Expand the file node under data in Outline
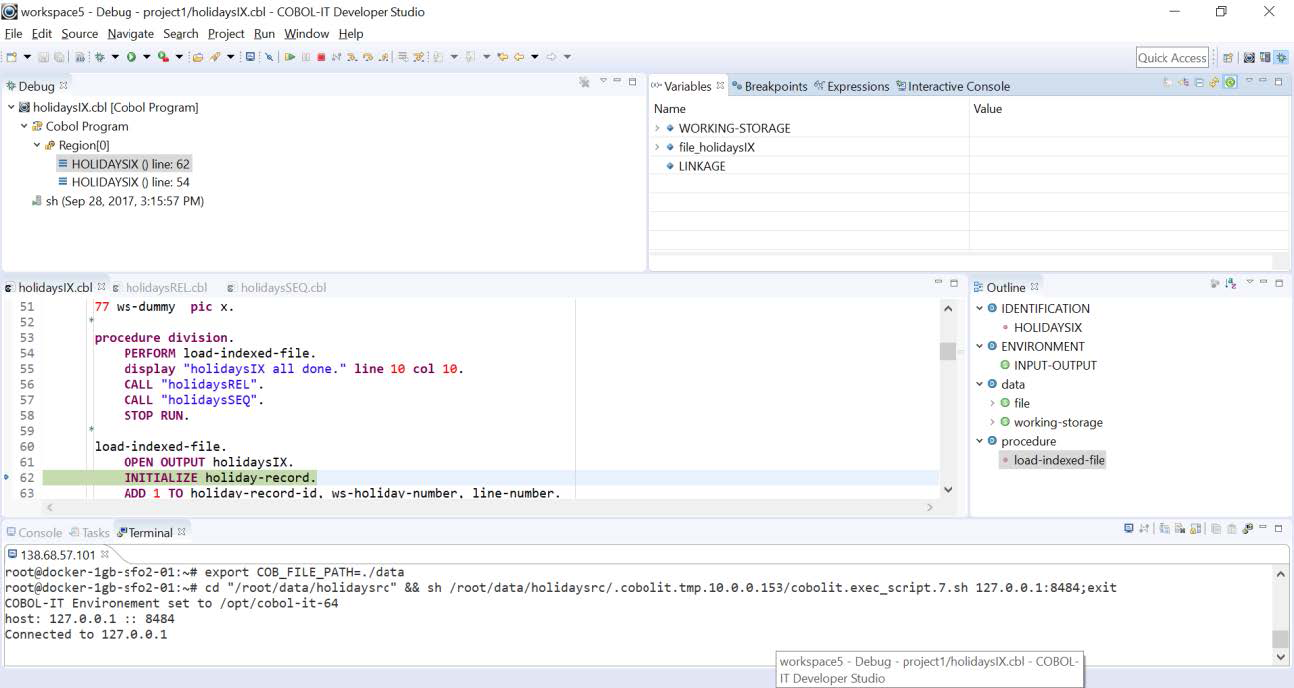The image size is (1294, 688). tap(992, 403)
